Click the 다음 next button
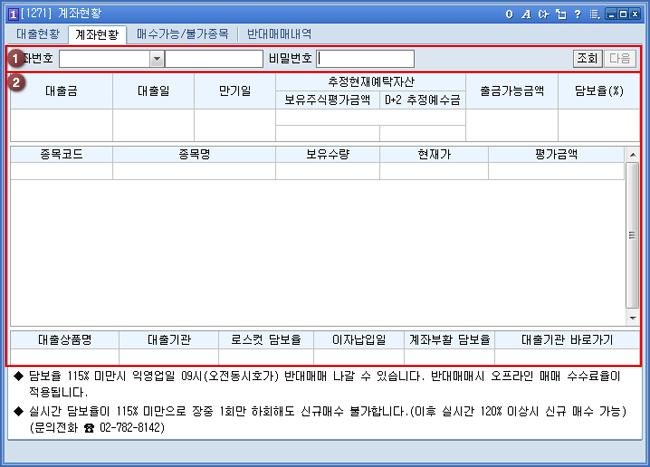This screenshot has width=650, height=467. tap(619, 58)
